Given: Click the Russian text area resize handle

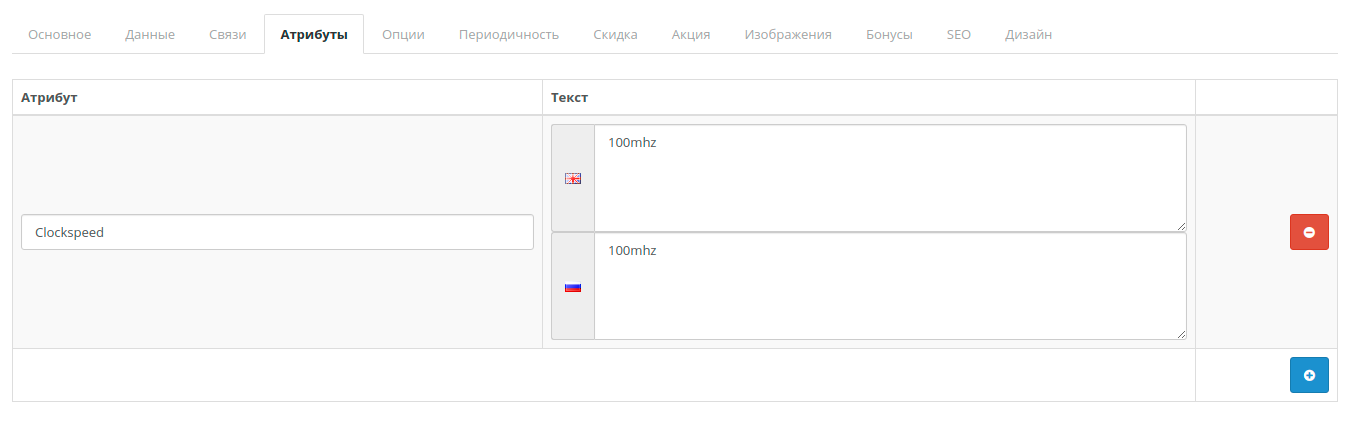Looking at the screenshot, I should coord(1181,334).
